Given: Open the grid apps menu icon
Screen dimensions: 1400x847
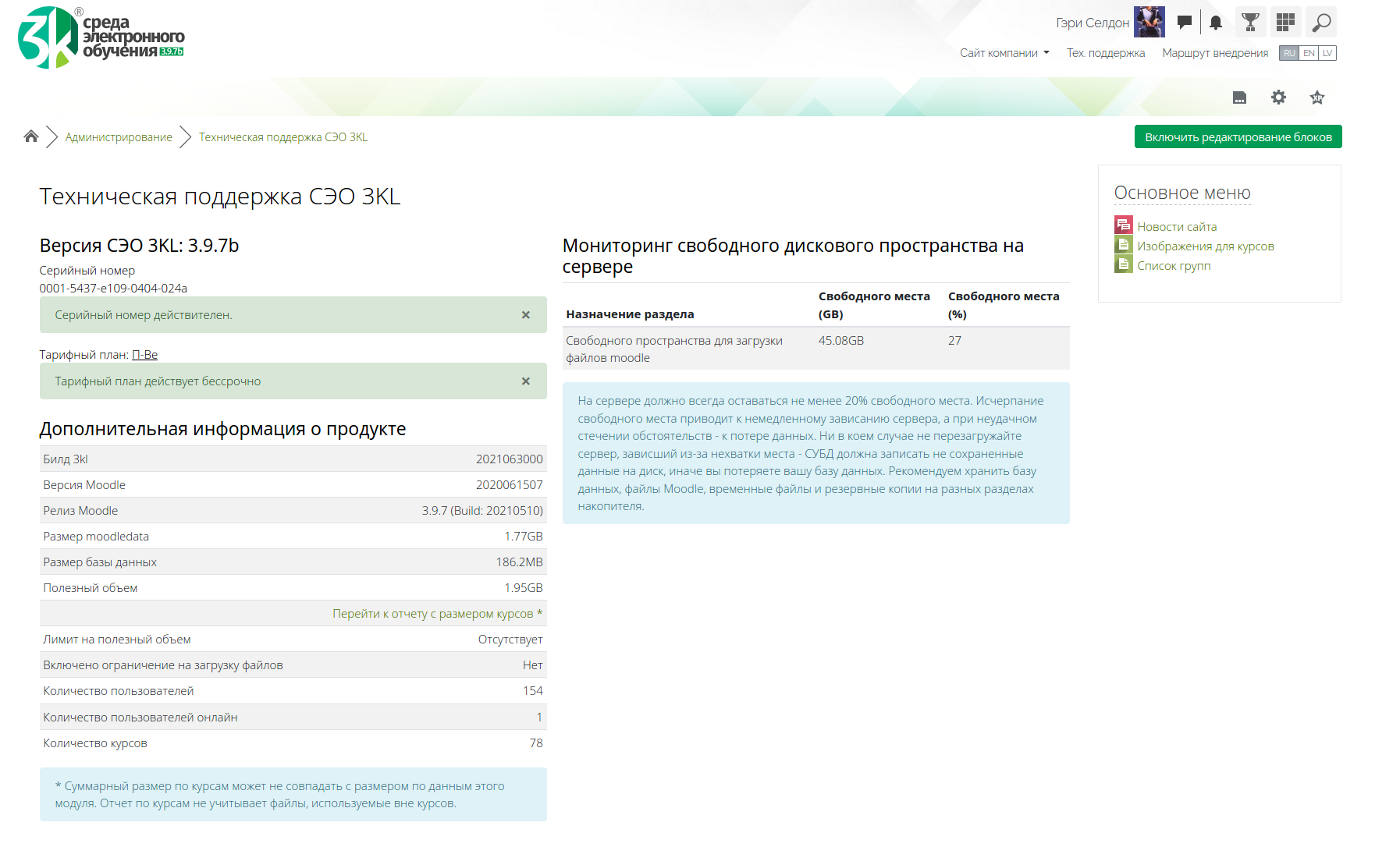Looking at the screenshot, I should [x=1285, y=23].
